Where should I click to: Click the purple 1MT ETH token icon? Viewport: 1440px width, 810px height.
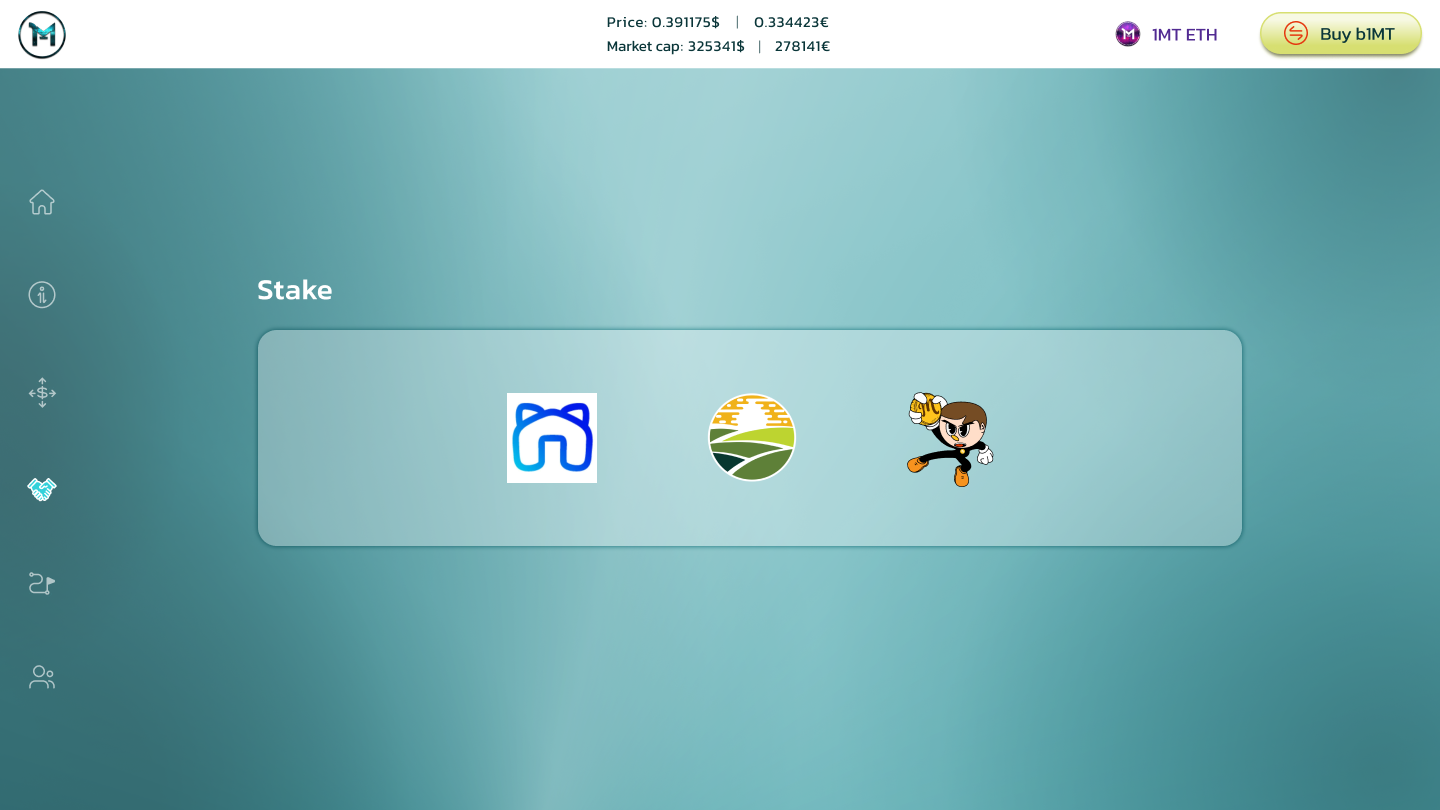coord(1128,34)
